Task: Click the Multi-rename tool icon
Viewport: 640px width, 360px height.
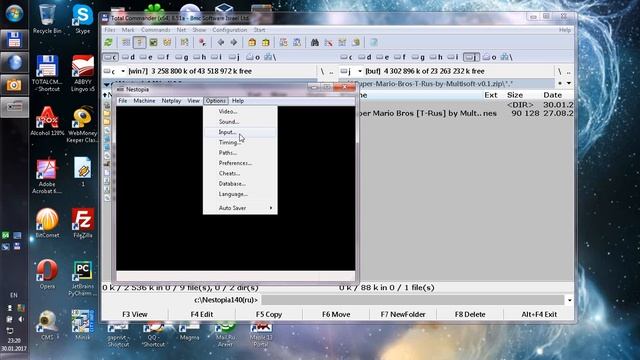Action: pos(329,42)
